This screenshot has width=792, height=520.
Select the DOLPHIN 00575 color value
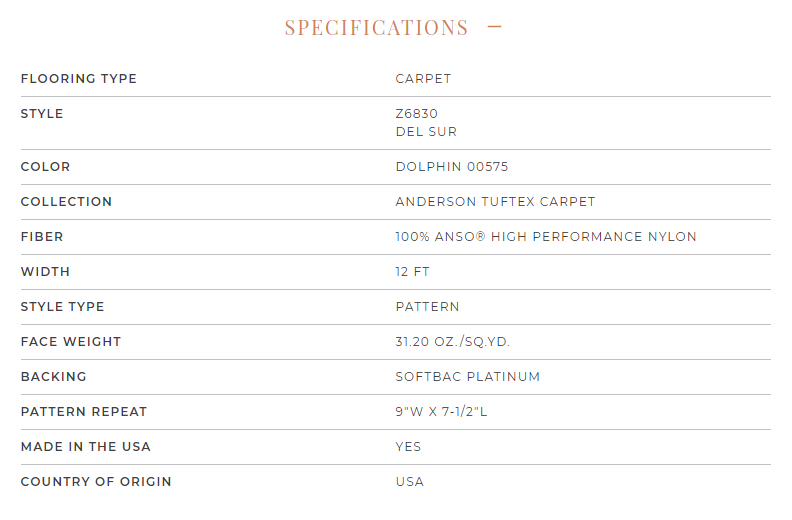coord(452,167)
